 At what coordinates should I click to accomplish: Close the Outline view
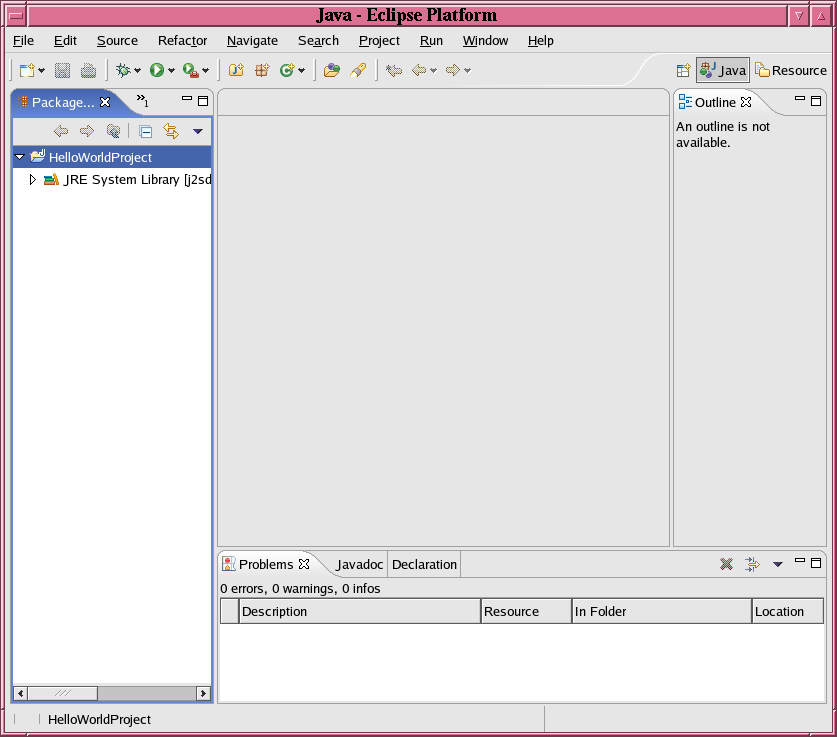point(746,102)
